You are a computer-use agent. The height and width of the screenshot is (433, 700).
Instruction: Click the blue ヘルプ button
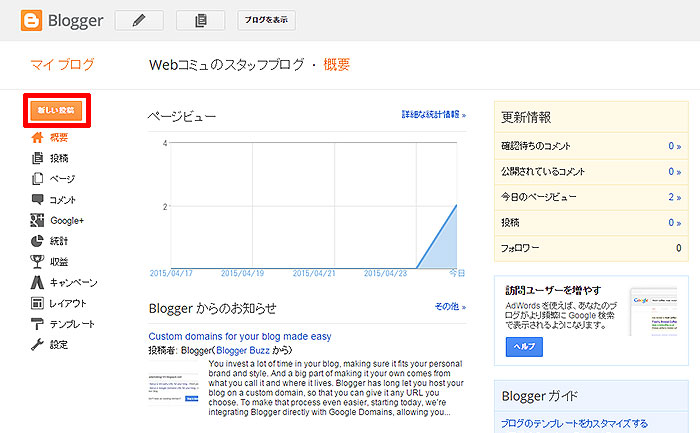tap(524, 346)
